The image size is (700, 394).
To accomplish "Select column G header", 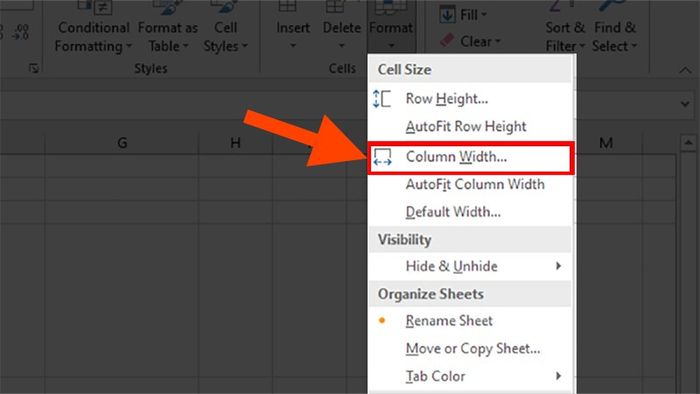I will click(122, 143).
